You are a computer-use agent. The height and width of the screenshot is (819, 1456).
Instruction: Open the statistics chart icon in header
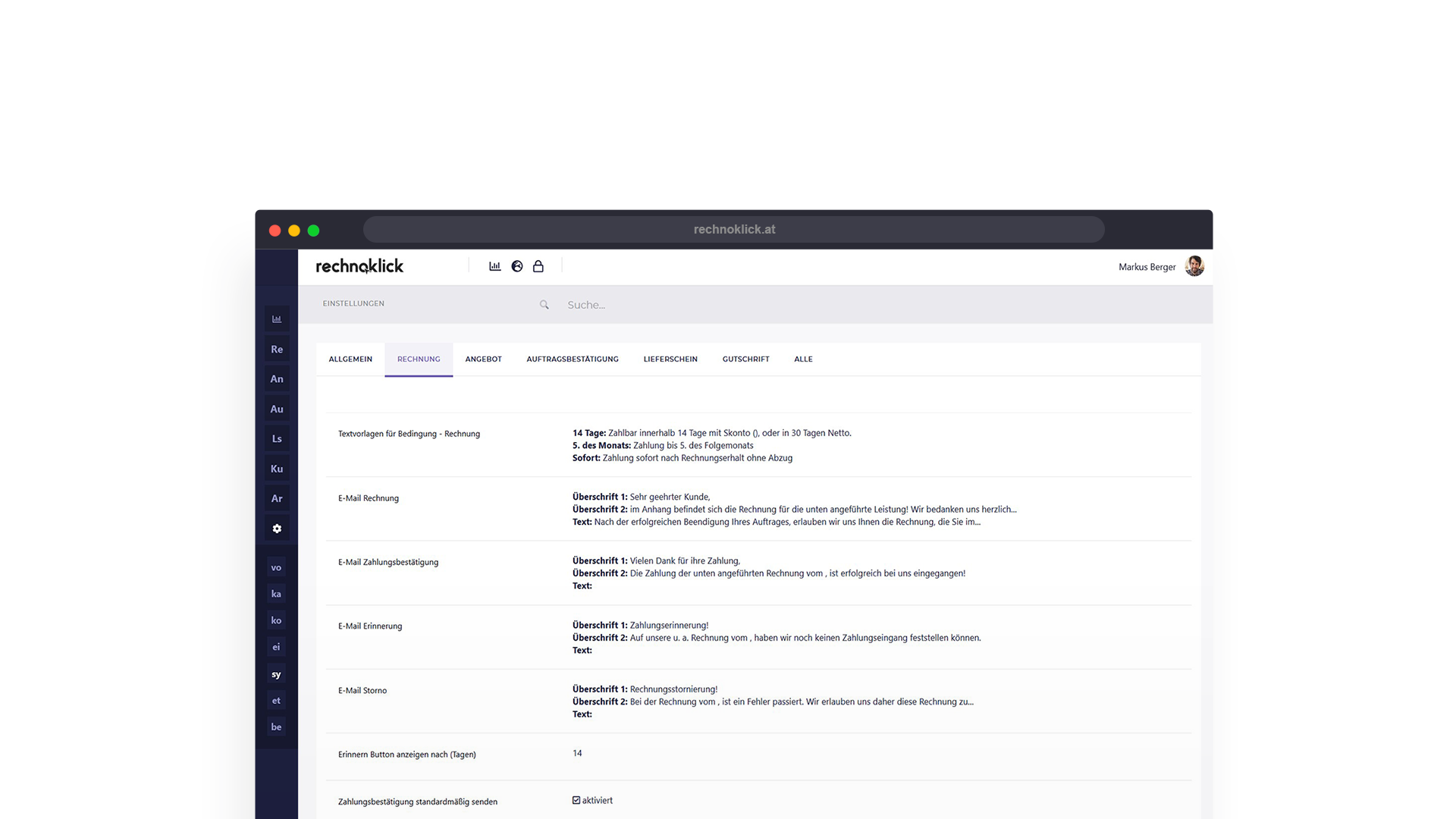494,266
